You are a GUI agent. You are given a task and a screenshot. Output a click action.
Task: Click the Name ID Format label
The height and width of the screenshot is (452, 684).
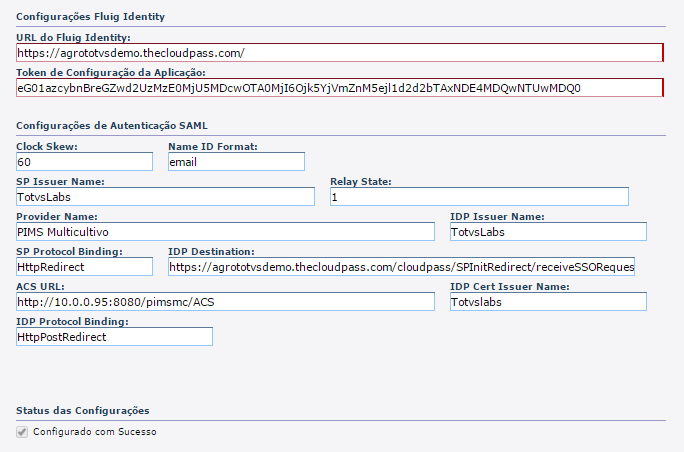(x=213, y=147)
